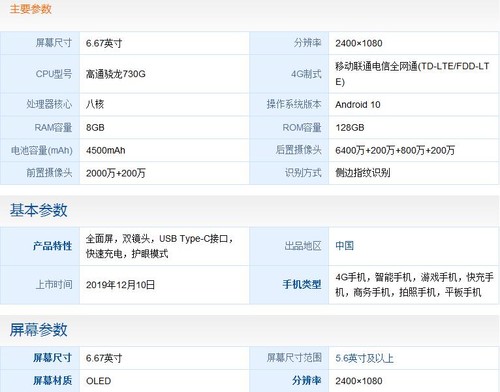This screenshot has width=500, height=392.
Task: Select the 屏幕参数 section heading
Action: click(x=38, y=330)
